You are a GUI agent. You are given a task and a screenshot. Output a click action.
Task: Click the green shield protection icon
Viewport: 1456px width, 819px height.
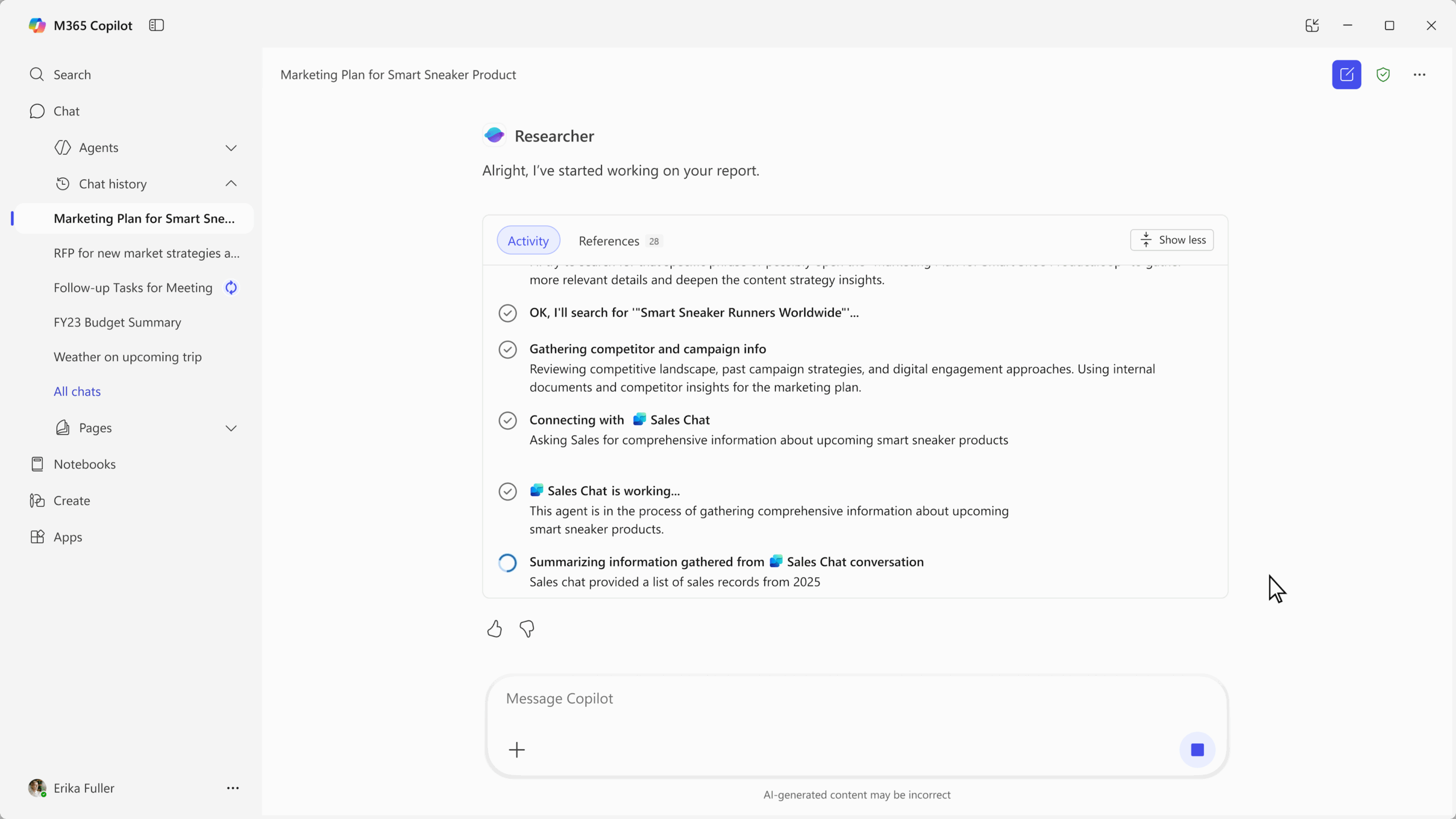[1383, 75]
